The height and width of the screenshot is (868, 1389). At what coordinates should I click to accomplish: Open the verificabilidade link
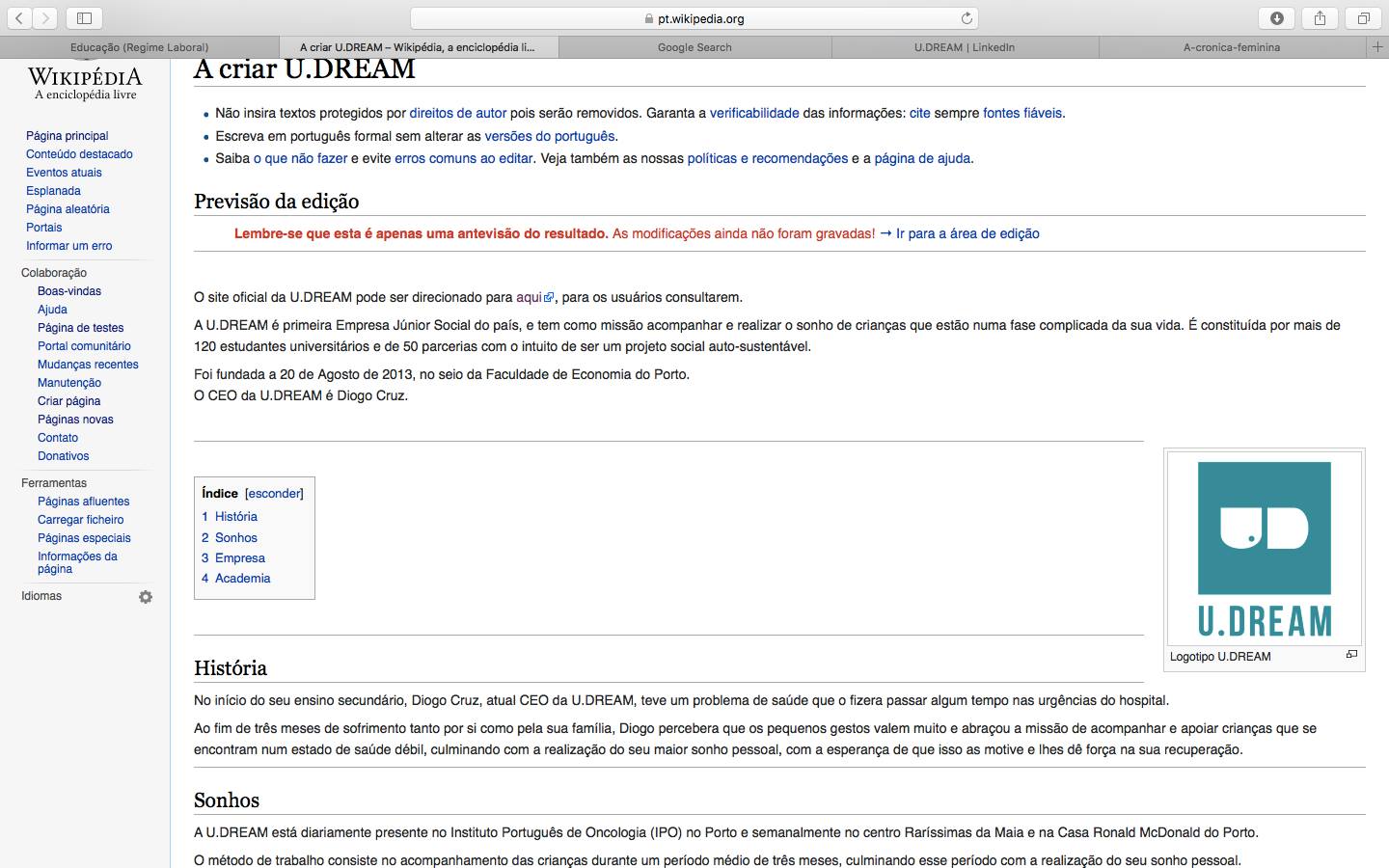(754, 113)
